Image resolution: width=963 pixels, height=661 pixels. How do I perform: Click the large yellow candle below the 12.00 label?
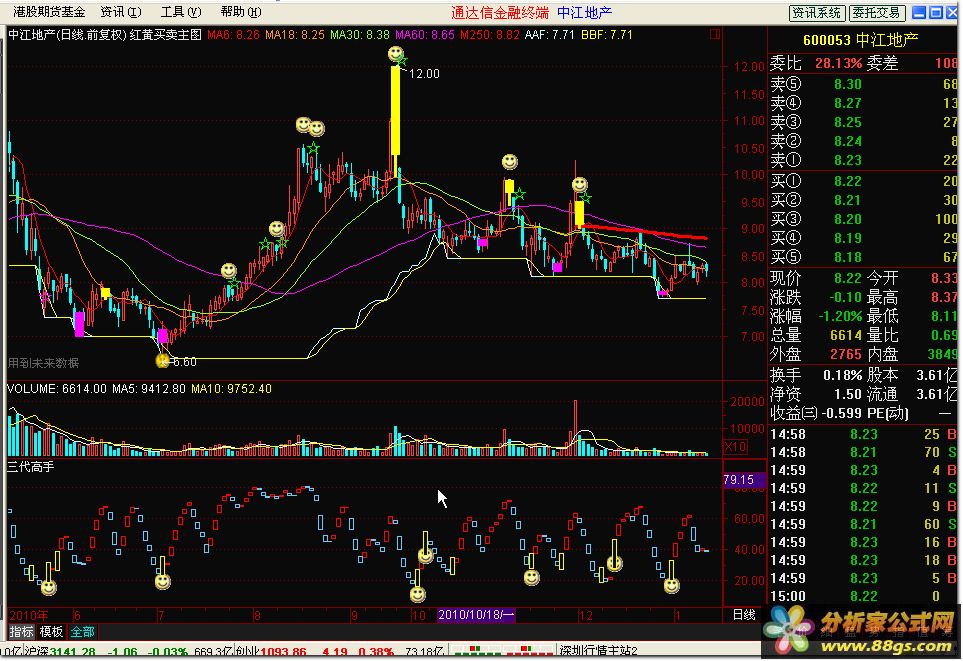click(x=396, y=110)
